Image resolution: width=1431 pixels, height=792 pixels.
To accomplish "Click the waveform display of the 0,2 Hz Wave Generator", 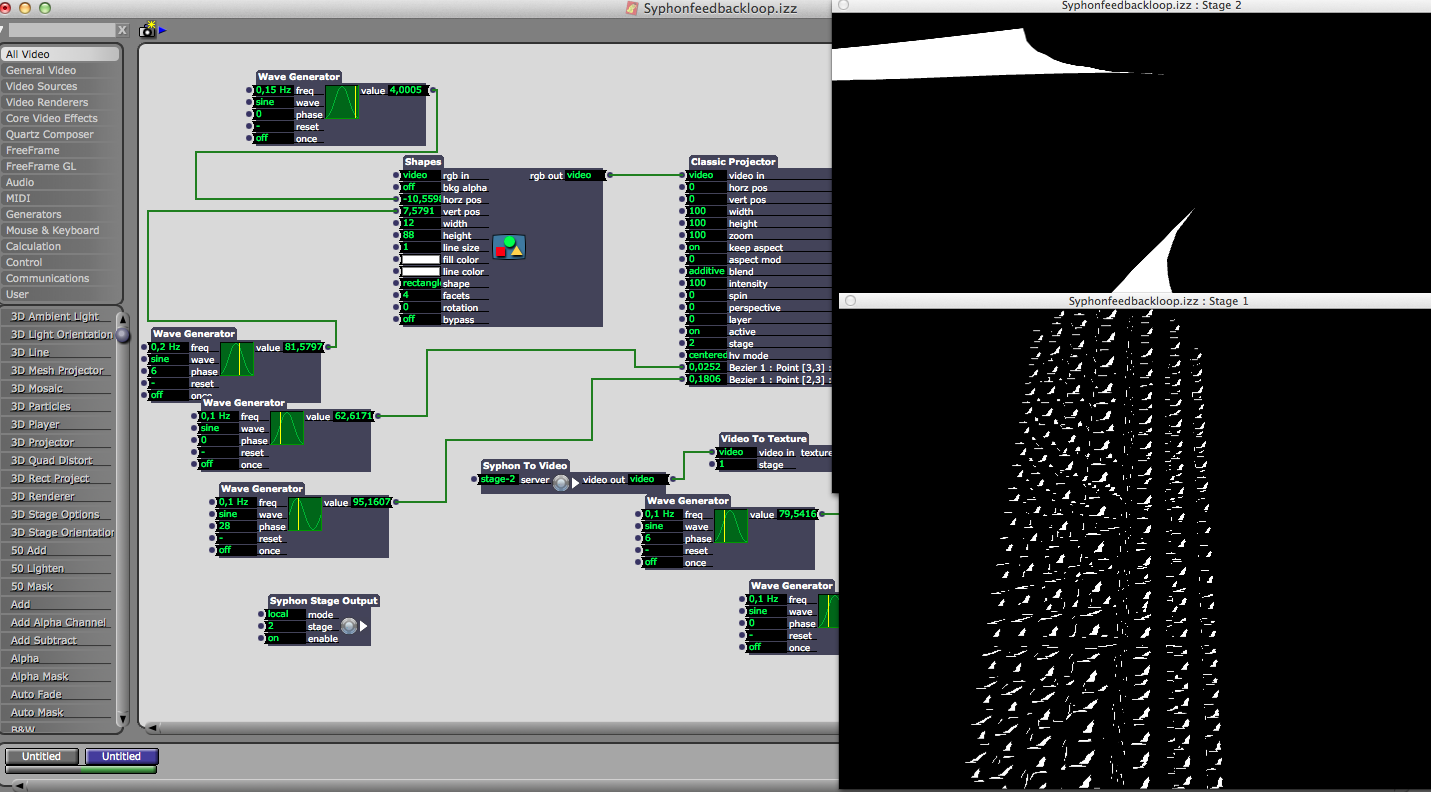I will coord(237,359).
